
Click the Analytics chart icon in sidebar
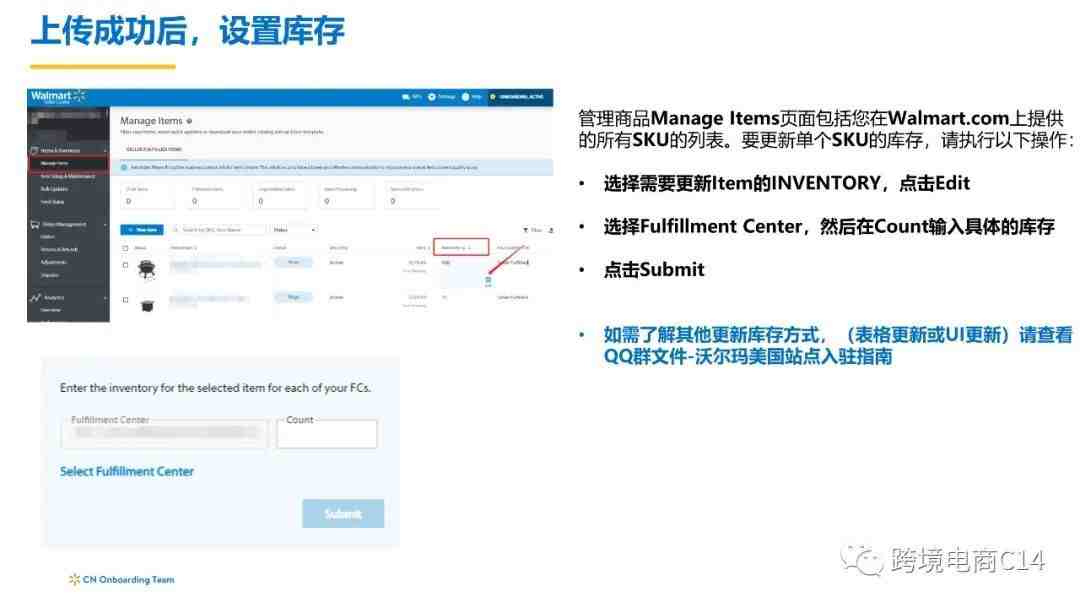pos(35,297)
